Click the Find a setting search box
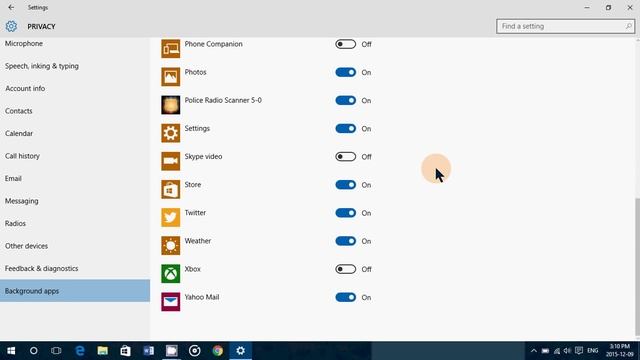640x360 pixels. pyautogui.click(x=565, y=26)
